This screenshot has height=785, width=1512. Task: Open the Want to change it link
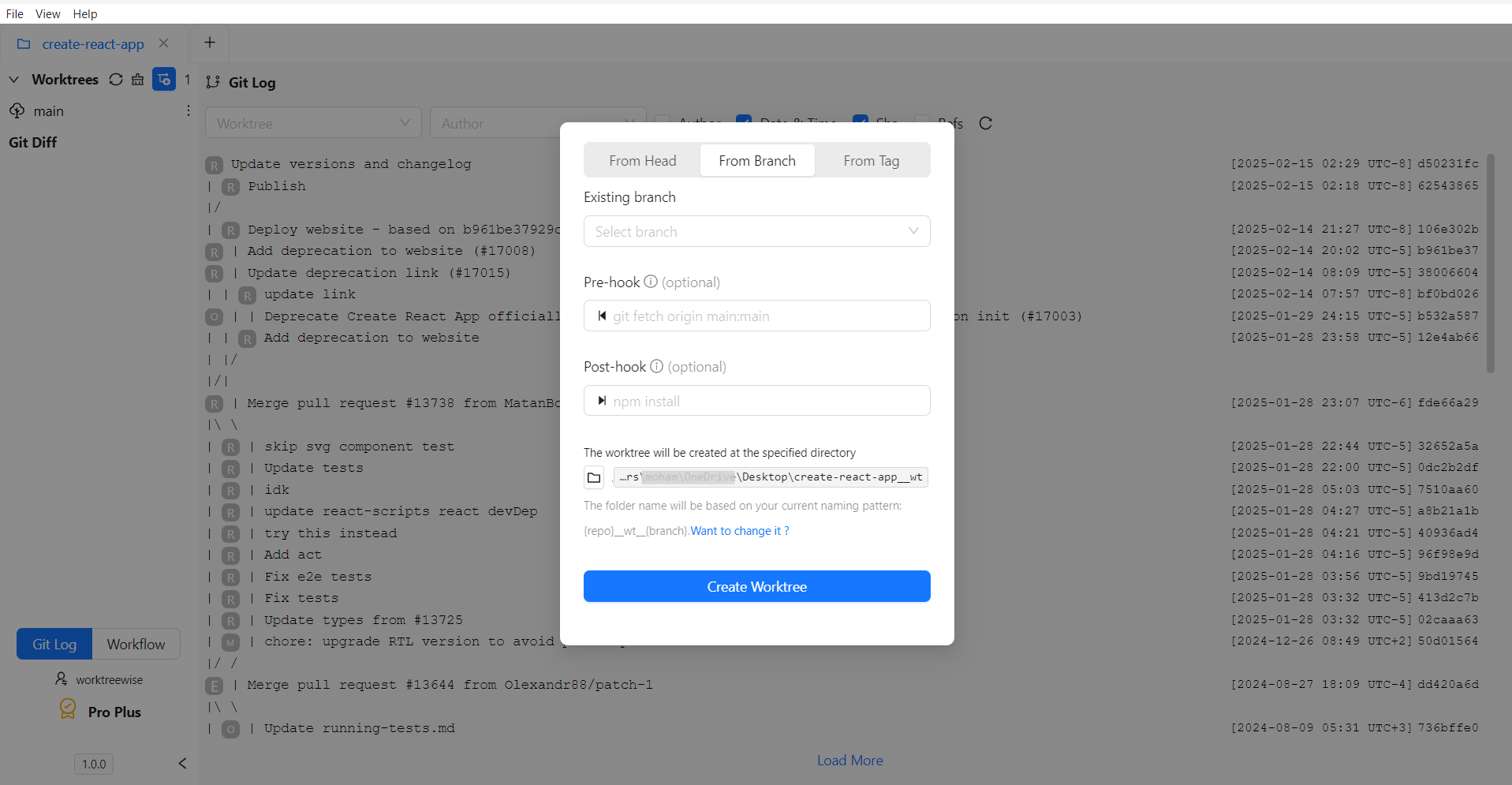point(738,530)
